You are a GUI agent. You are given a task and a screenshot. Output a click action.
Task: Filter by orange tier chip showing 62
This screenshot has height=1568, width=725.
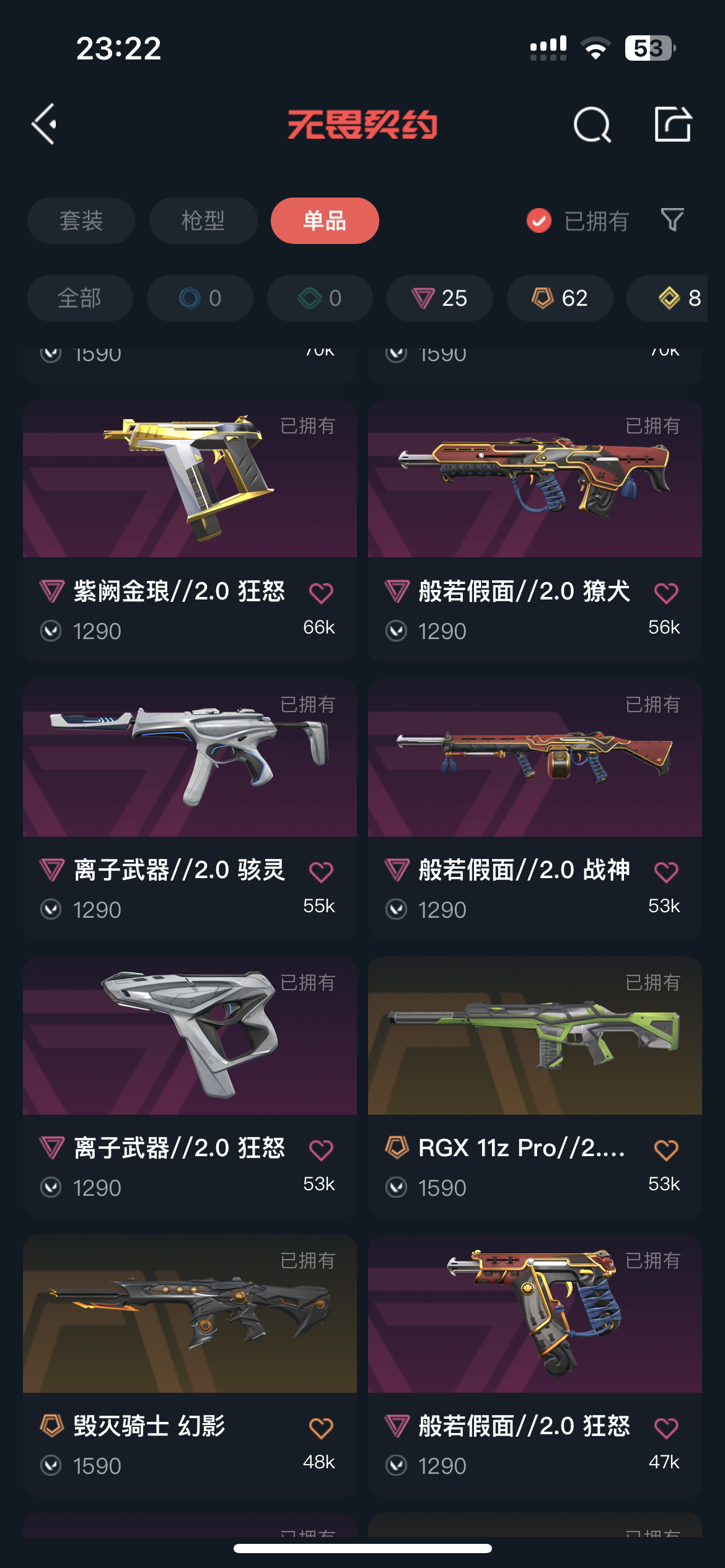click(x=560, y=298)
